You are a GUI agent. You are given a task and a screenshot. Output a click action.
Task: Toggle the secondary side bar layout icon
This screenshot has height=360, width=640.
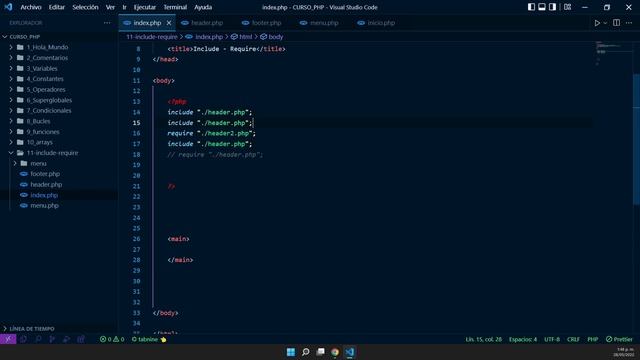click(552, 7)
